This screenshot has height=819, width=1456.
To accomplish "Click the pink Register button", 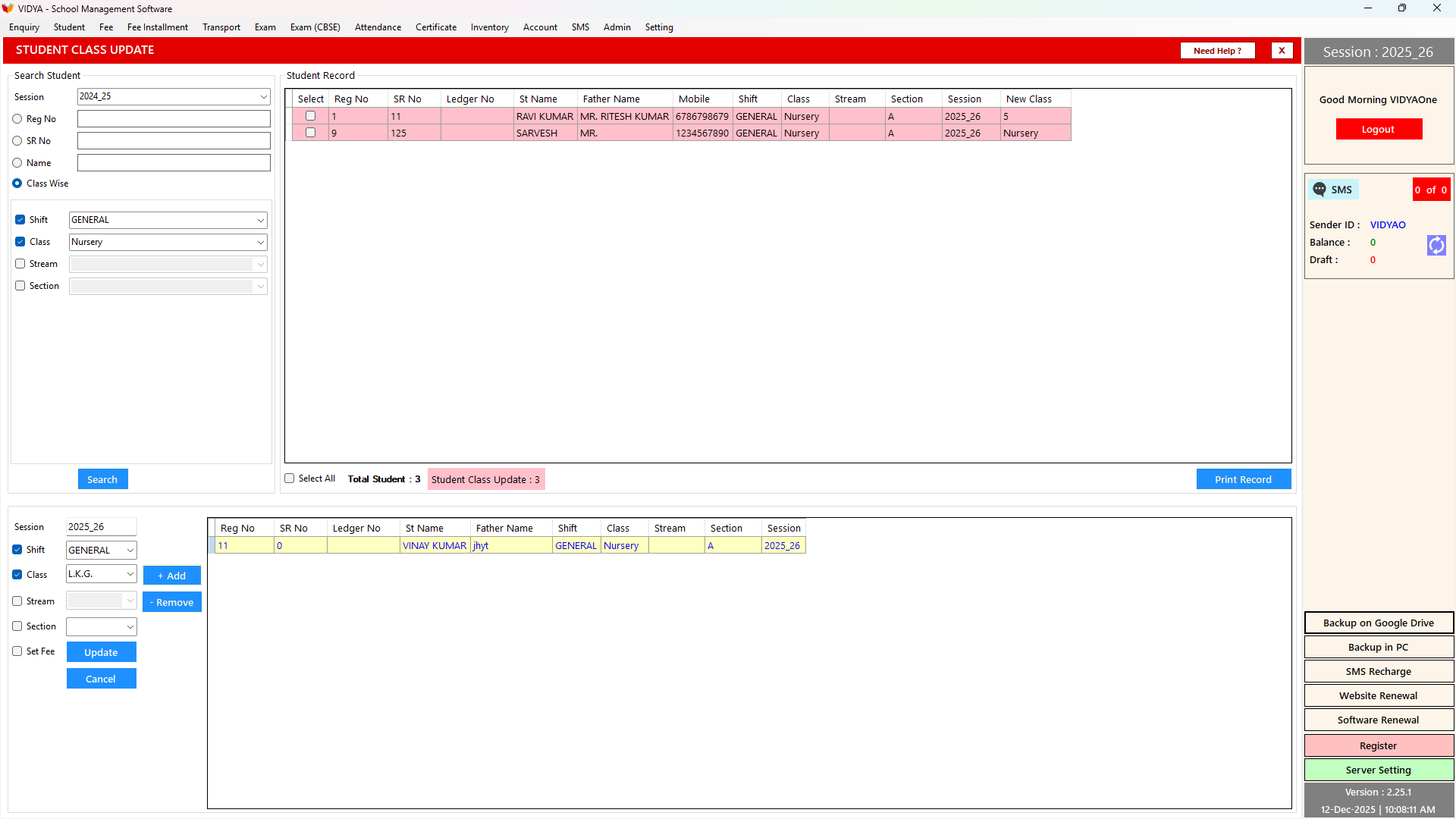I will (1379, 745).
